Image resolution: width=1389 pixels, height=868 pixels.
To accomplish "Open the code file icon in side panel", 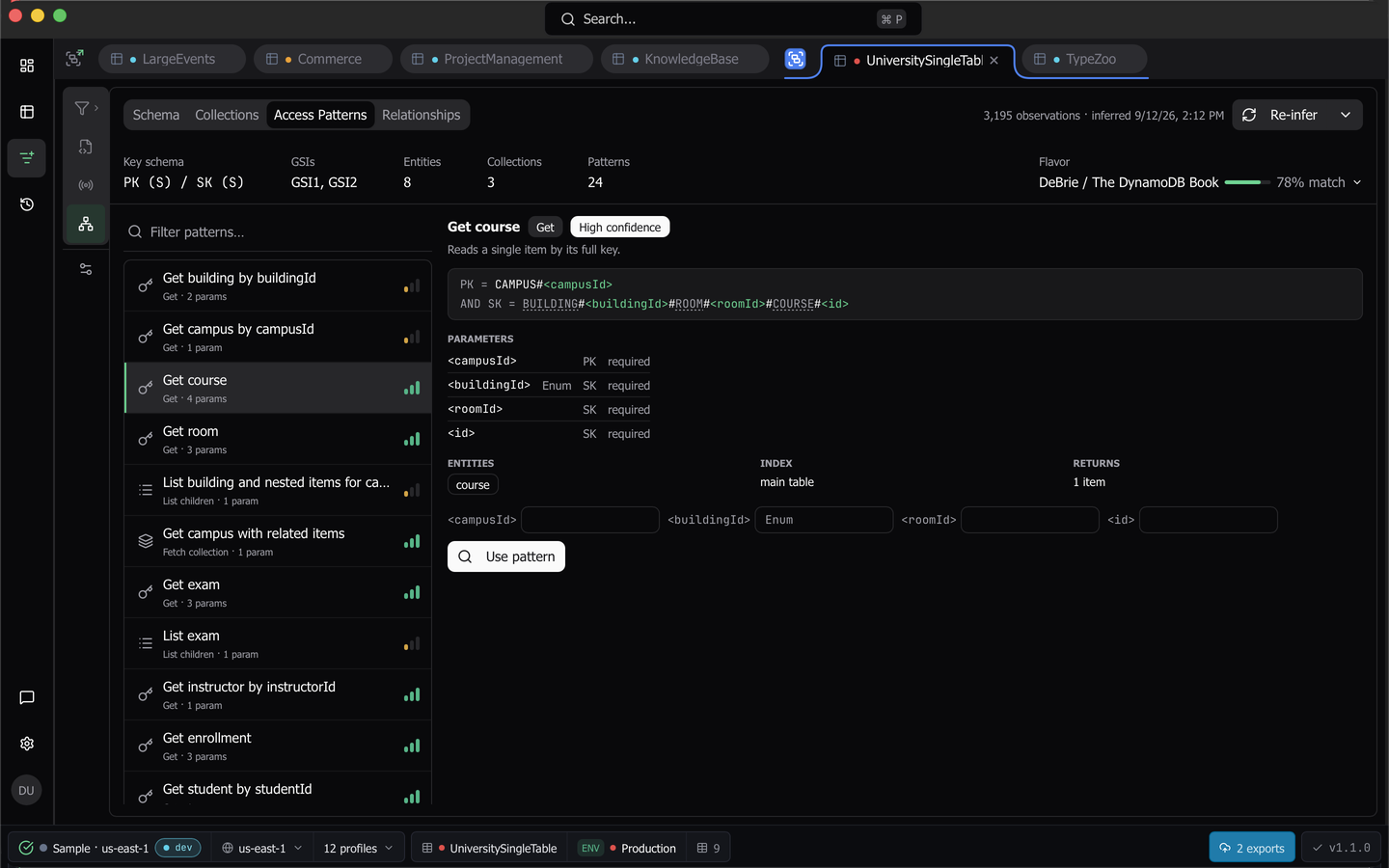I will 86,147.
